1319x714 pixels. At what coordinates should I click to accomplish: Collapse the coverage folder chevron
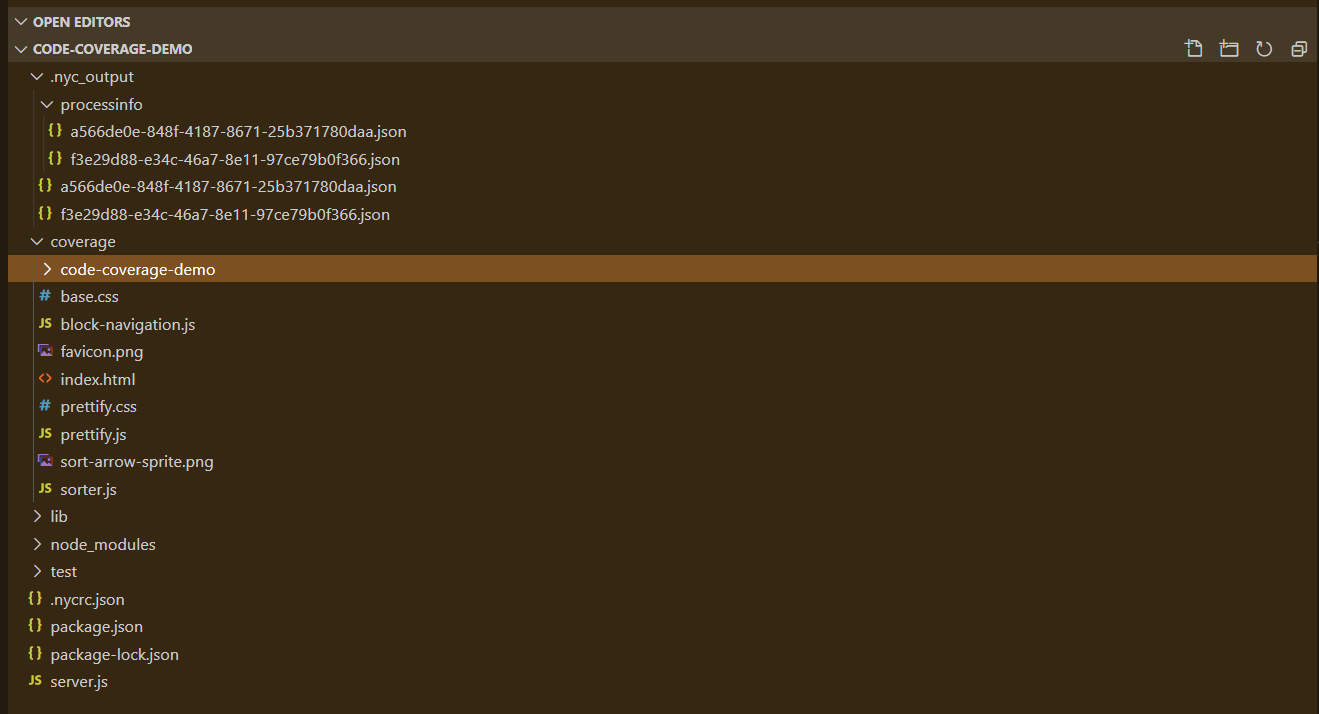(x=38, y=241)
